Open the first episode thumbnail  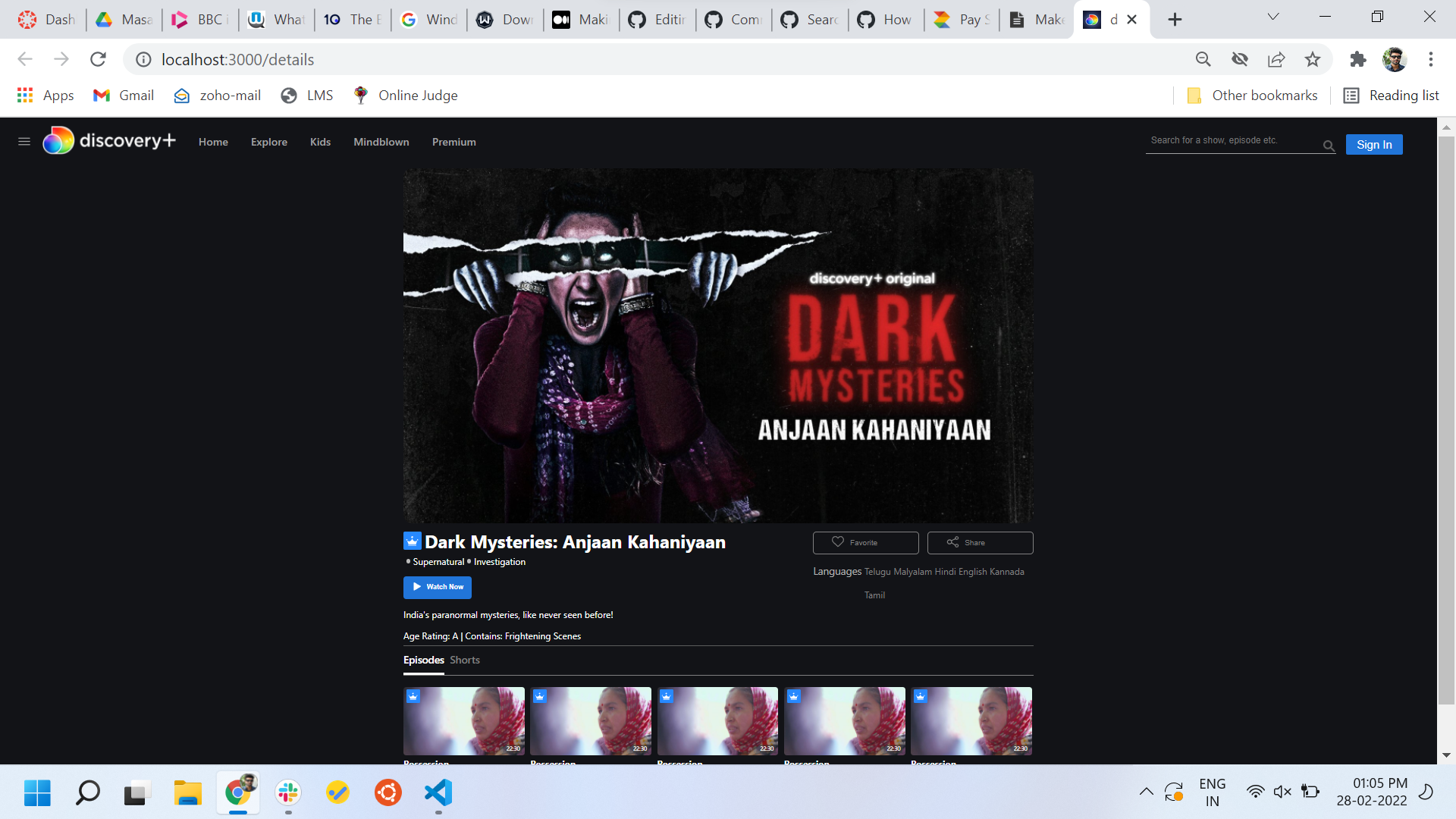[463, 721]
